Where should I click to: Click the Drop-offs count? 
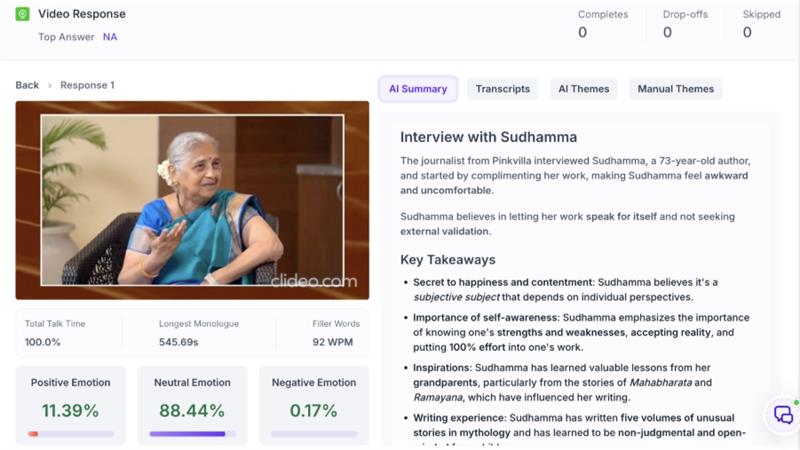point(667,33)
